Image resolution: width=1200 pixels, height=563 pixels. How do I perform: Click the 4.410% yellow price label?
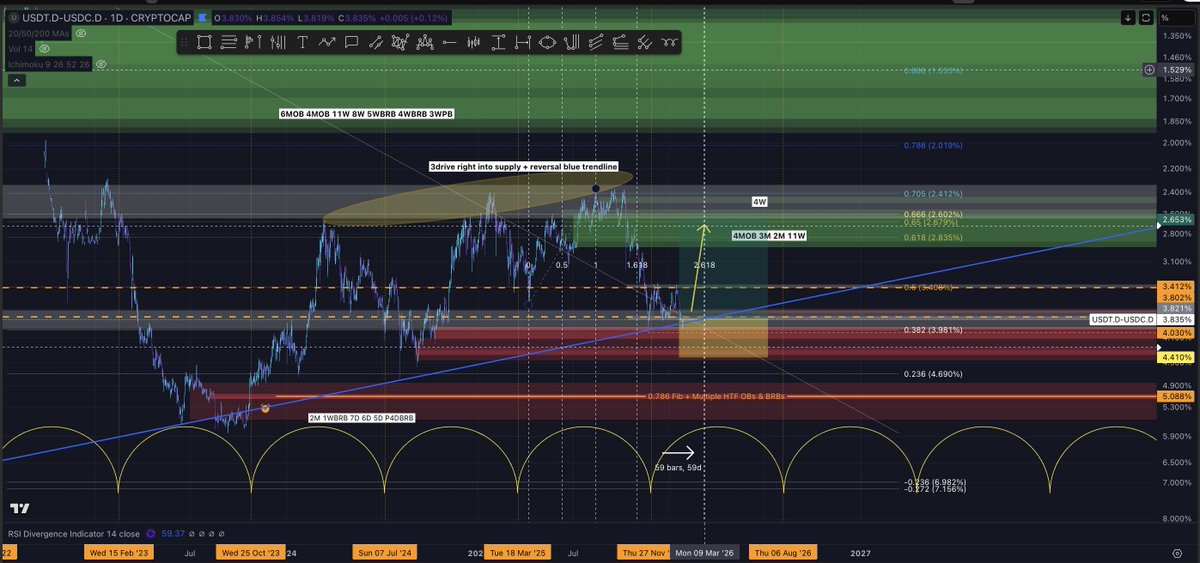pos(1176,356)
